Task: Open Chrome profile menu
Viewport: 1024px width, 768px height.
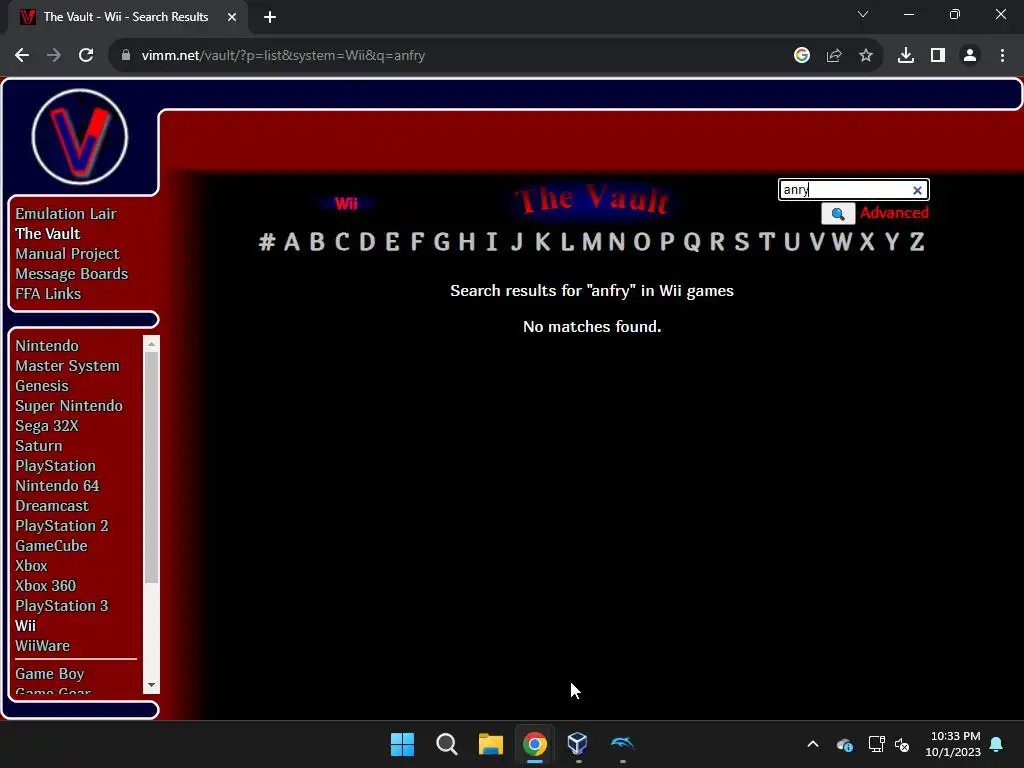Action: click(970, 56)
